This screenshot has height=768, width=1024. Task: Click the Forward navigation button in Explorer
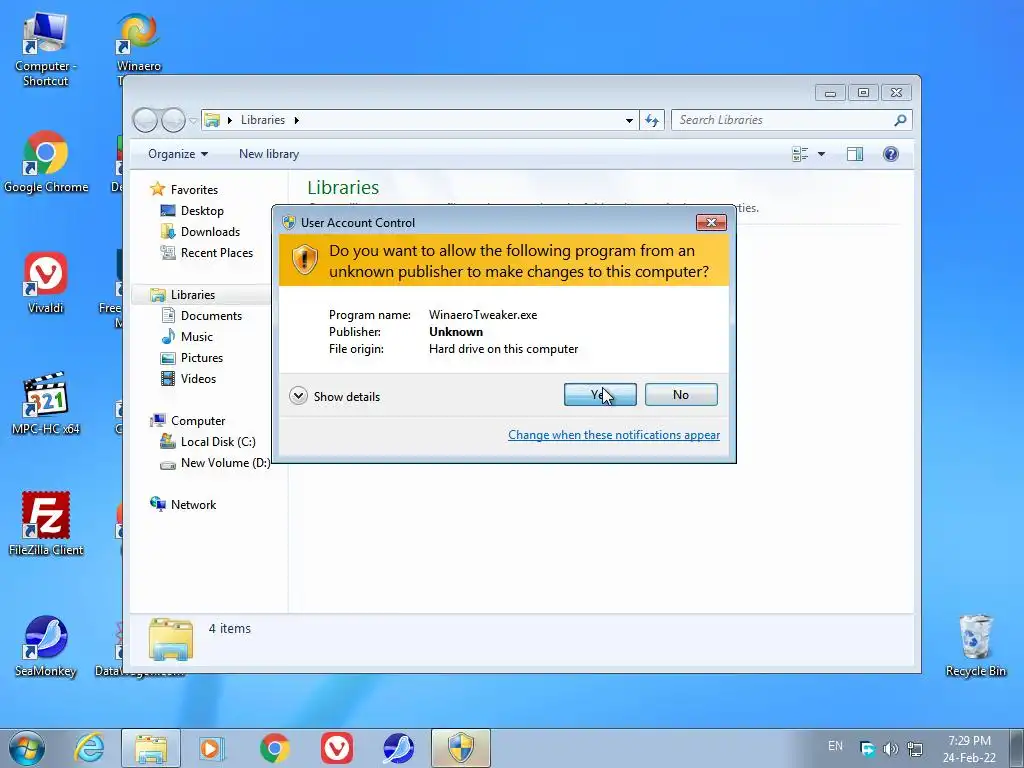pyautogui.click(x=173, y=120)
